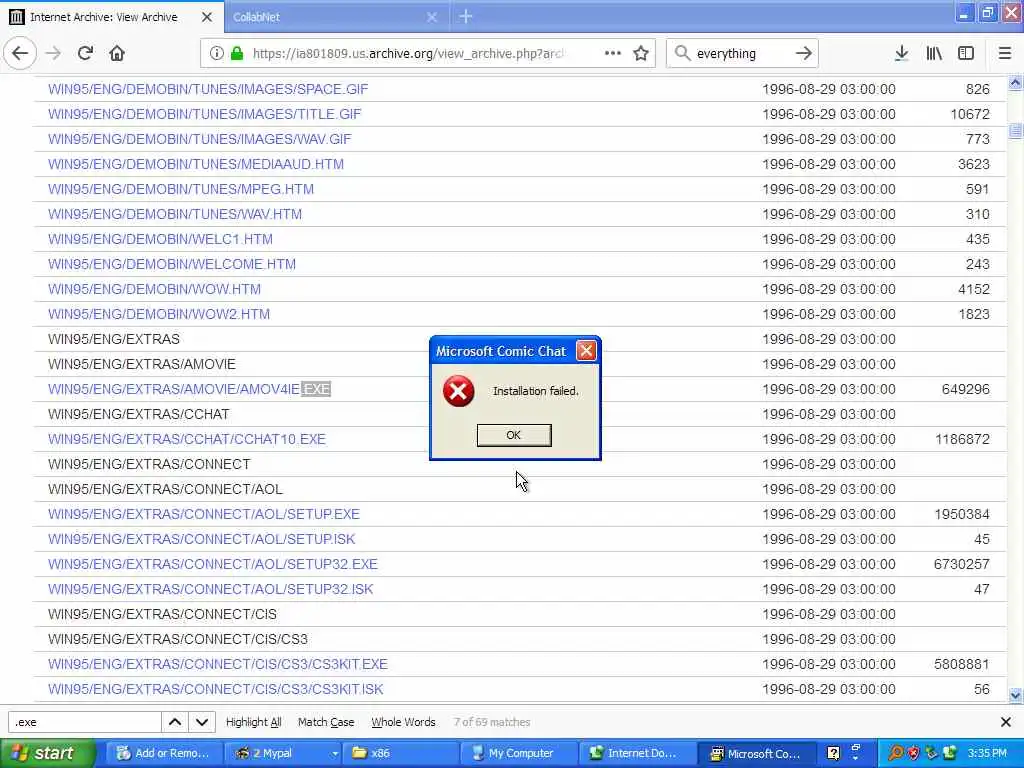Viewport: 1024px width, 768px height.
Task: Switch to Microsoft Co... taskbar button
Action: click(756, 753)
